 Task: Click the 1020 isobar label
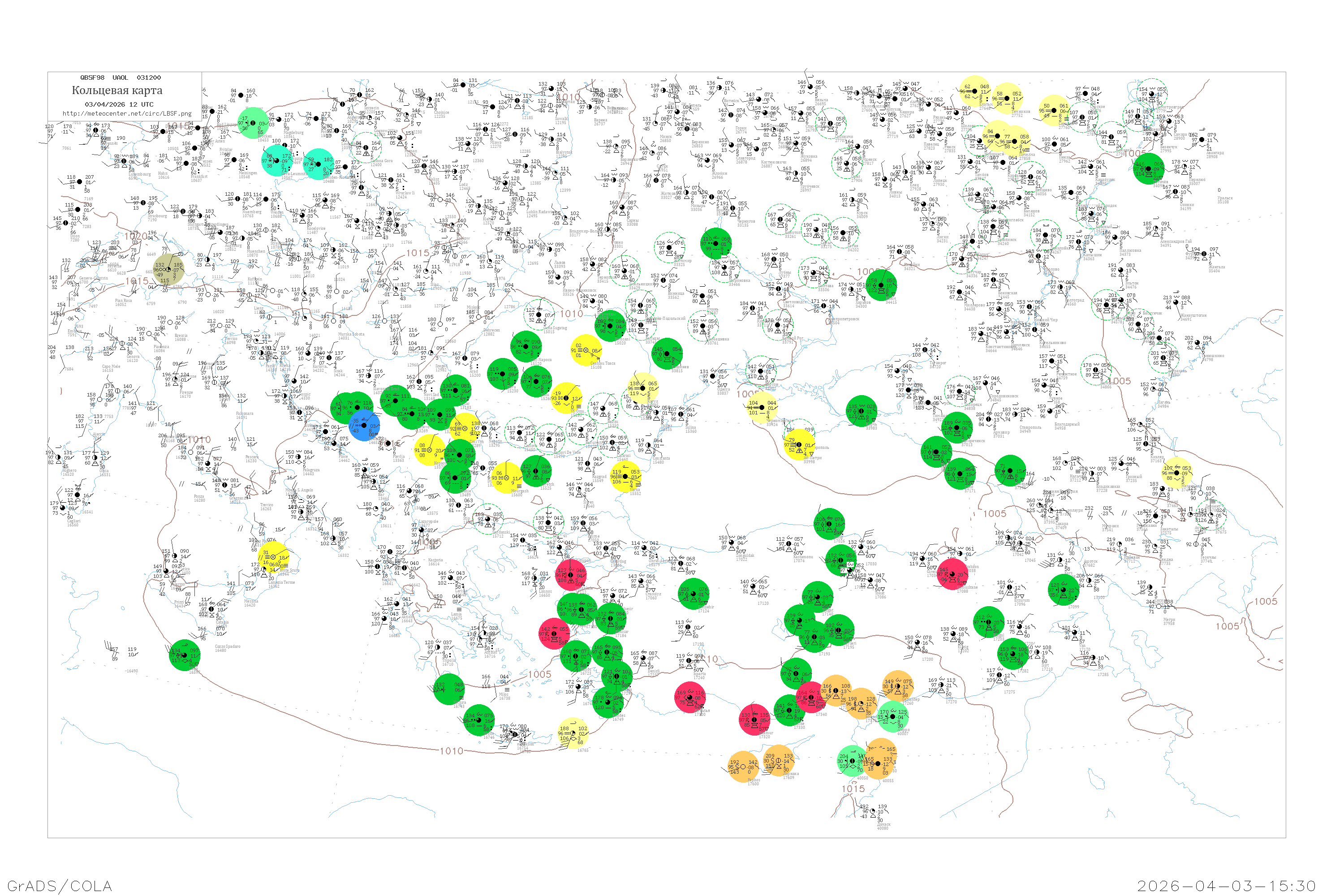tap(136, 236)
